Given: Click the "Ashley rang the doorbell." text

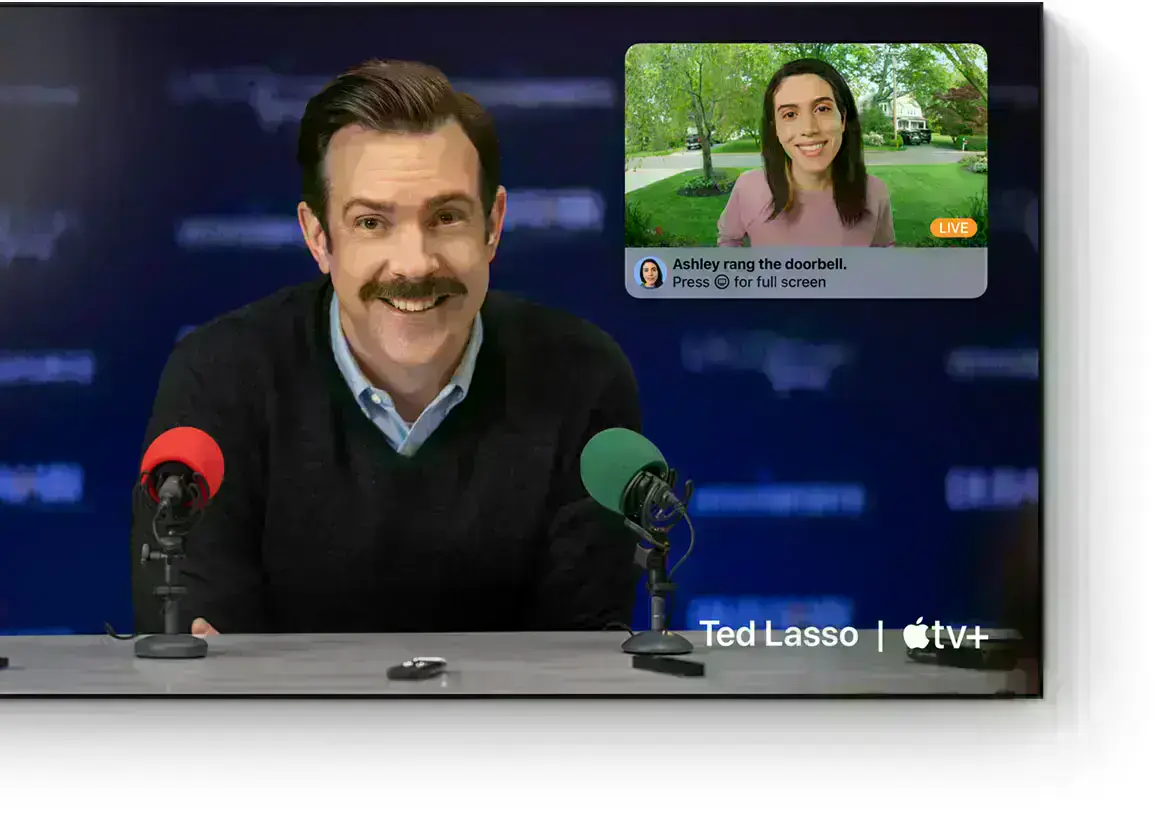Looking at the screenshot, I should coord(759,264).
